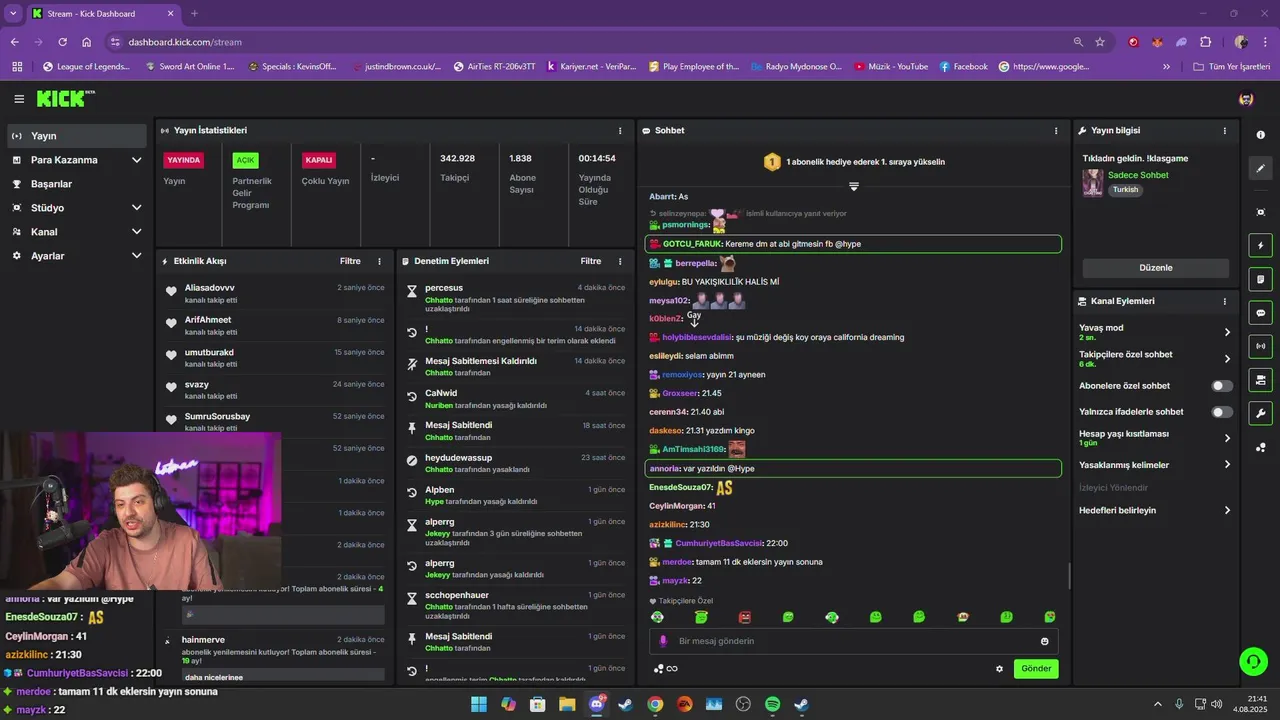Reload the page with browser refresh button
This screenshot has width=1280, height=720.
coord(62,42)
